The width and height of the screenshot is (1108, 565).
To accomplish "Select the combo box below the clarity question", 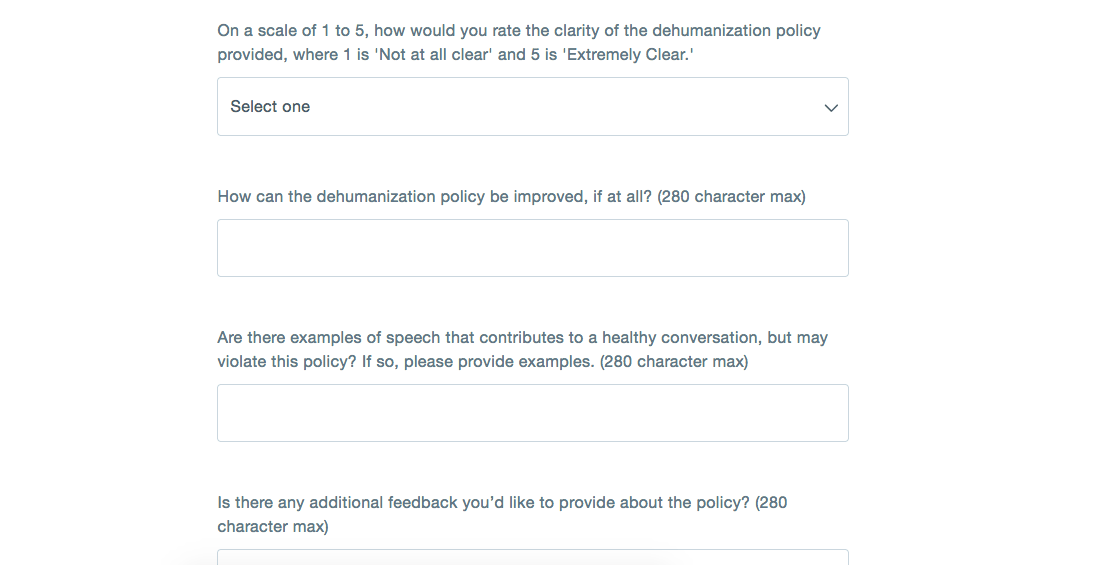I will (x=533, y=107).
